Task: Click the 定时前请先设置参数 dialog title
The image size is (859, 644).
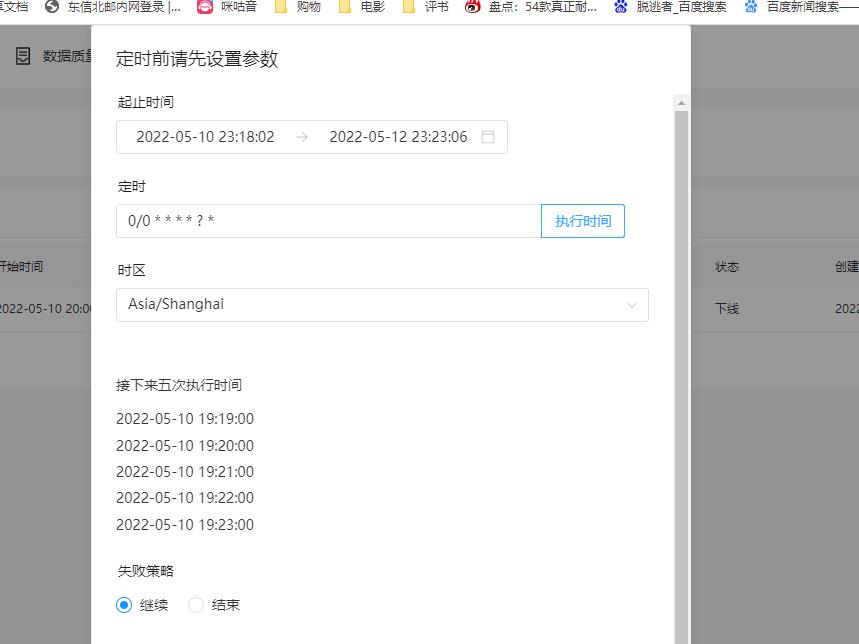Action: [197, 59]
